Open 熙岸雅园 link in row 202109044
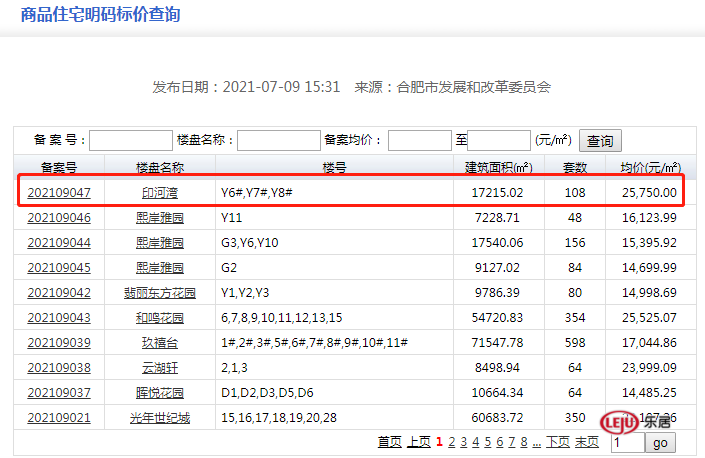This screenshot has height=458, width=705. click(160, 243)
